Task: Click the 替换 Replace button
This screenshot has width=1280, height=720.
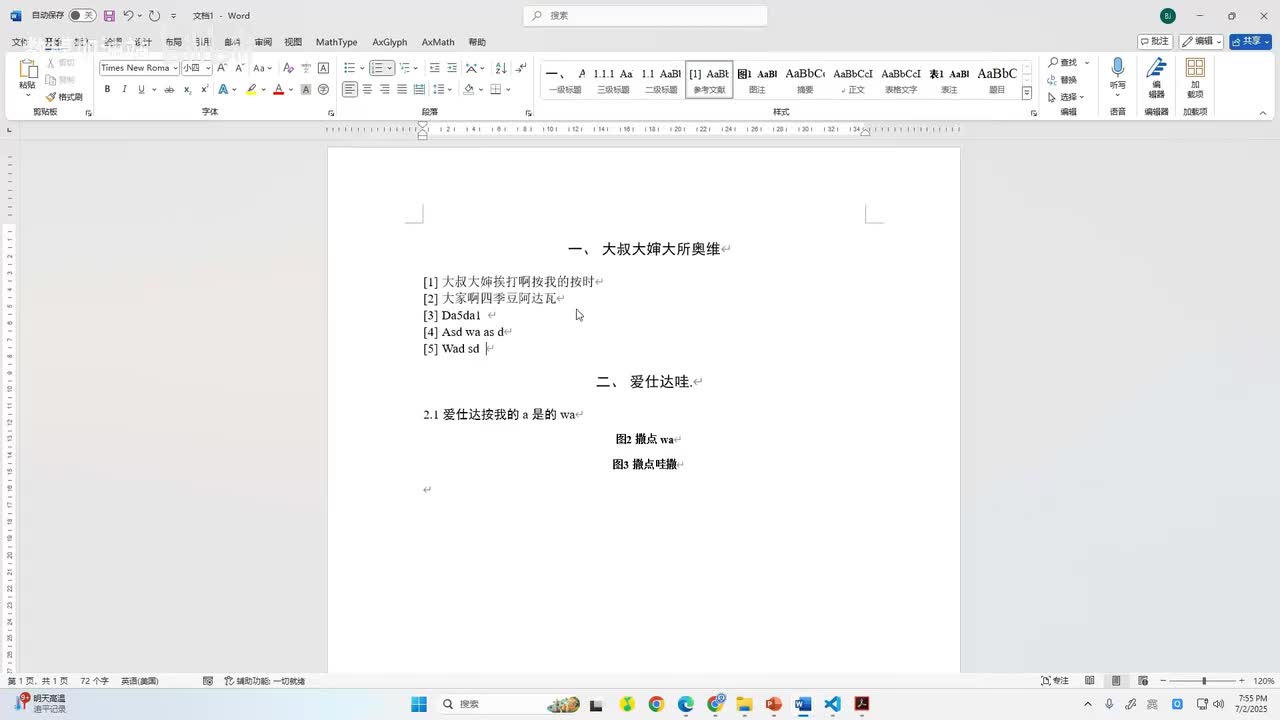Action: [1062, 80]
